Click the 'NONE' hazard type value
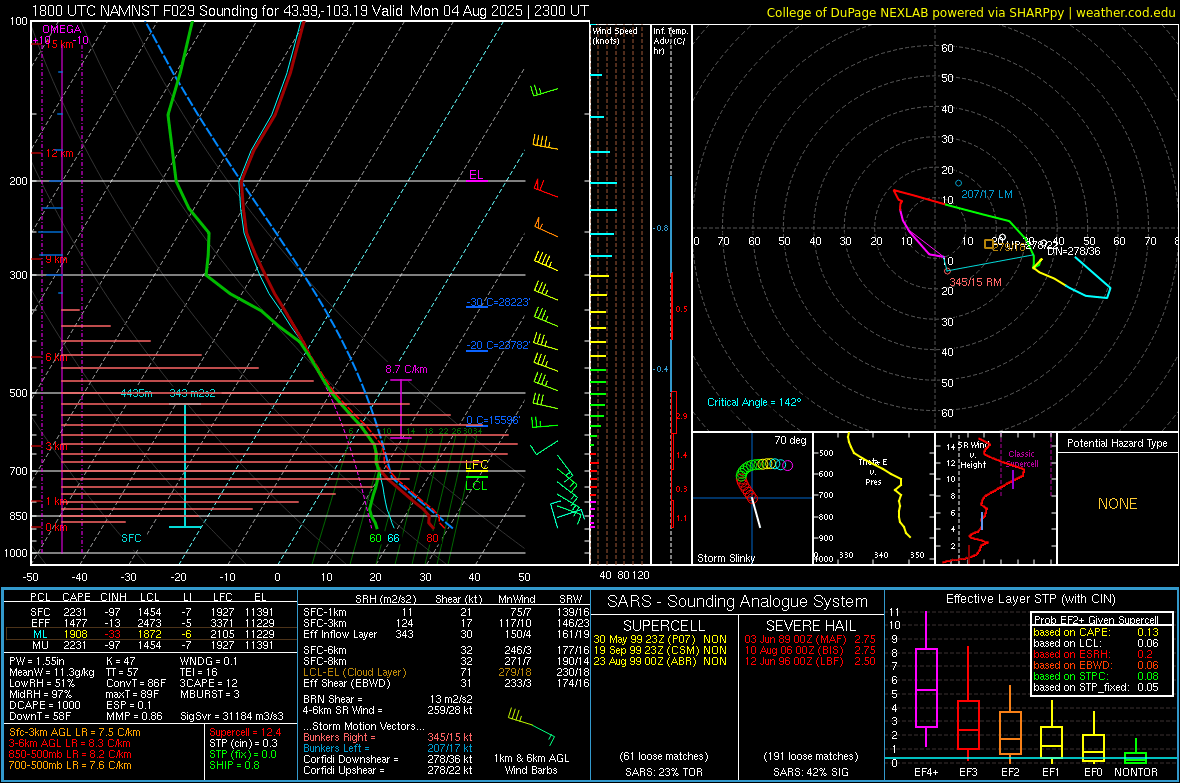The image size is (1180, 783). (1118, 504)
